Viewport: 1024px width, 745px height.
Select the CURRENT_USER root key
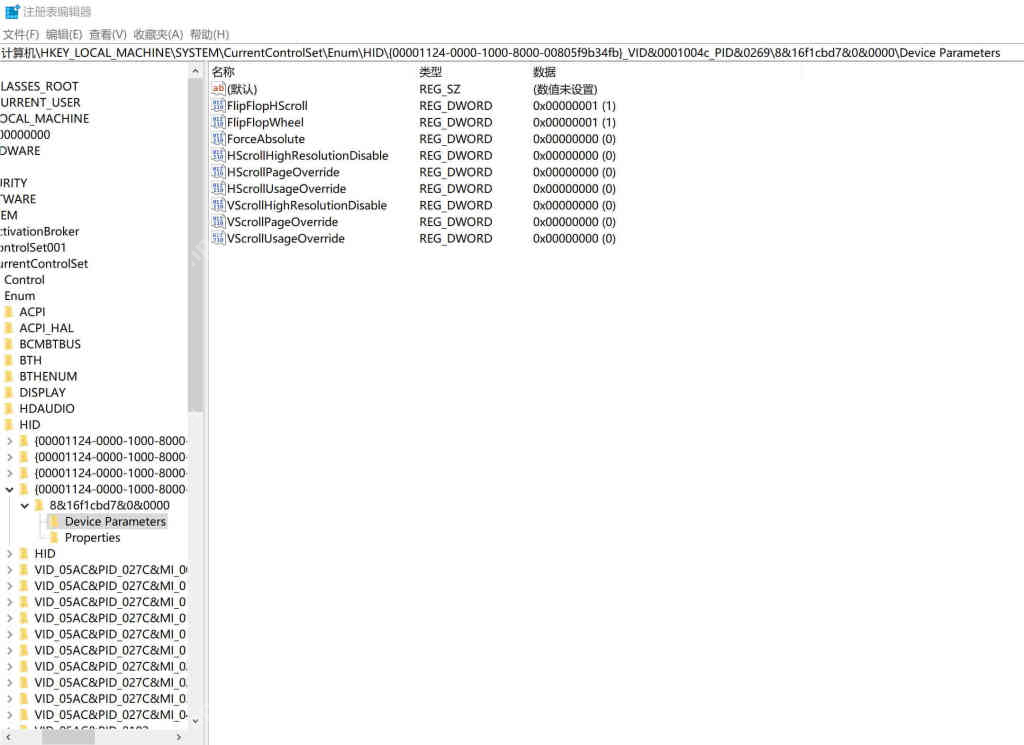pos(40,103)
